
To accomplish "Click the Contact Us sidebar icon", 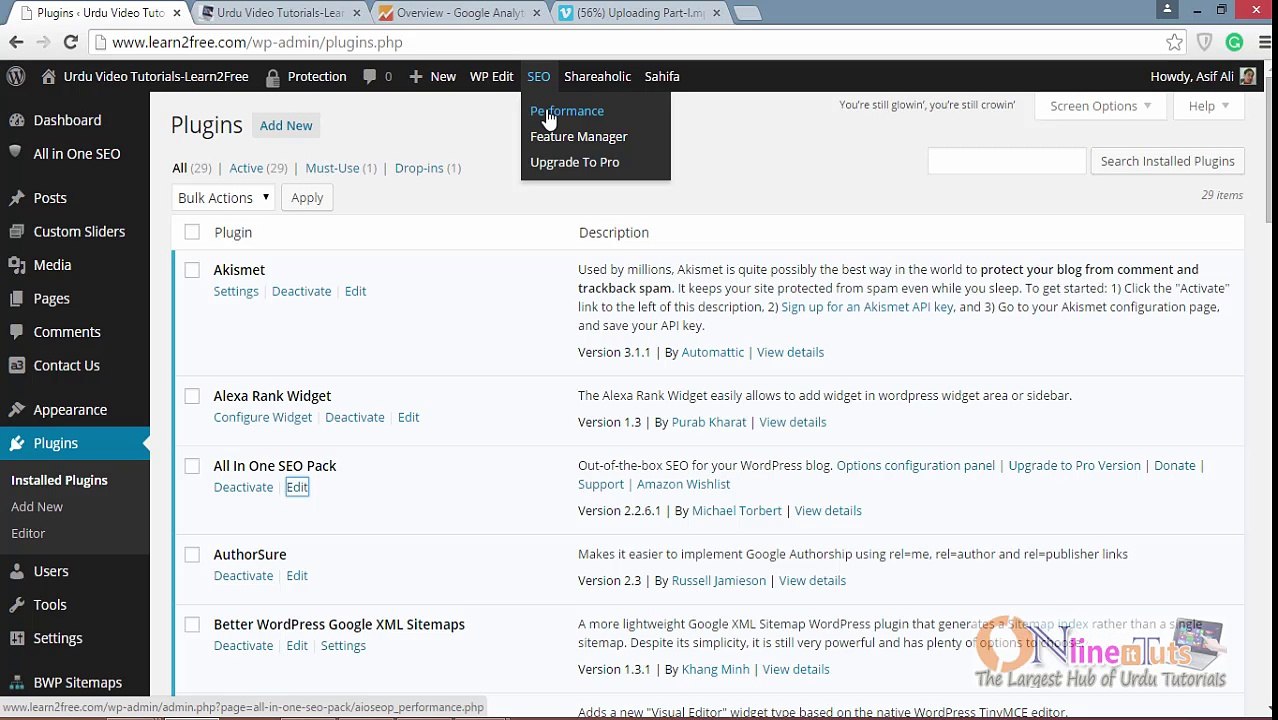I will (x=16, y=365).
